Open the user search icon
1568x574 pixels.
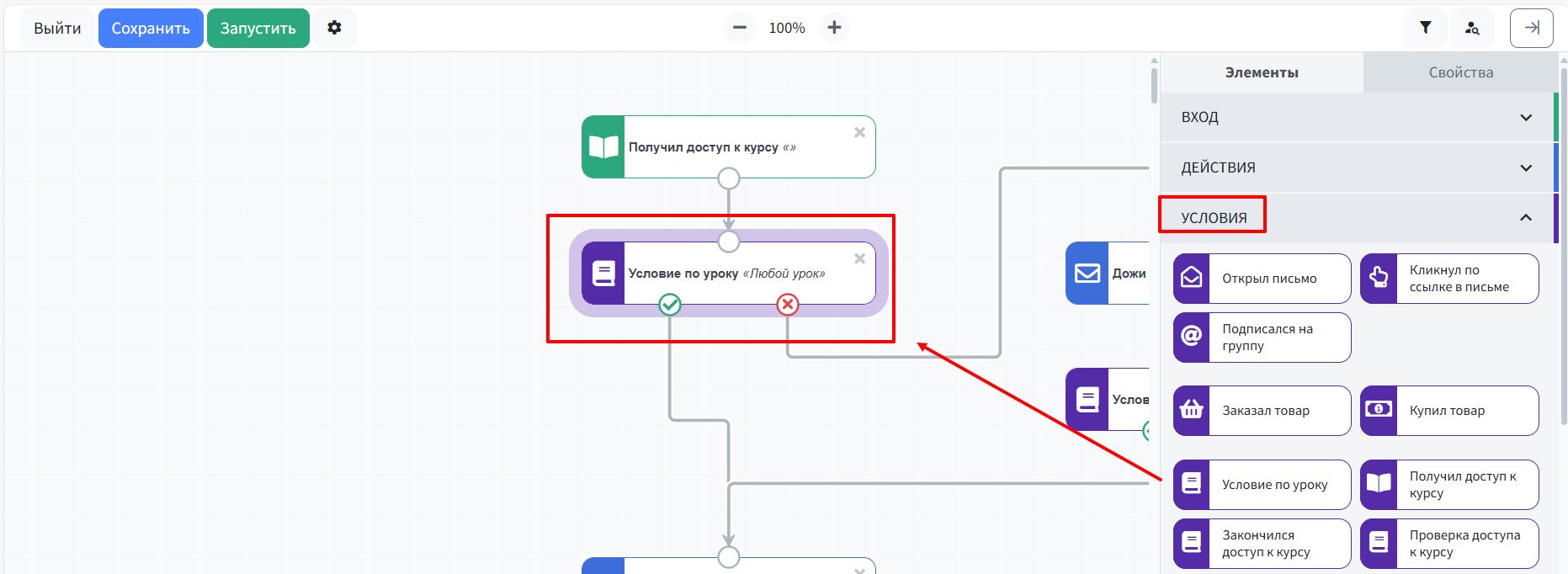coord(1472,28)
